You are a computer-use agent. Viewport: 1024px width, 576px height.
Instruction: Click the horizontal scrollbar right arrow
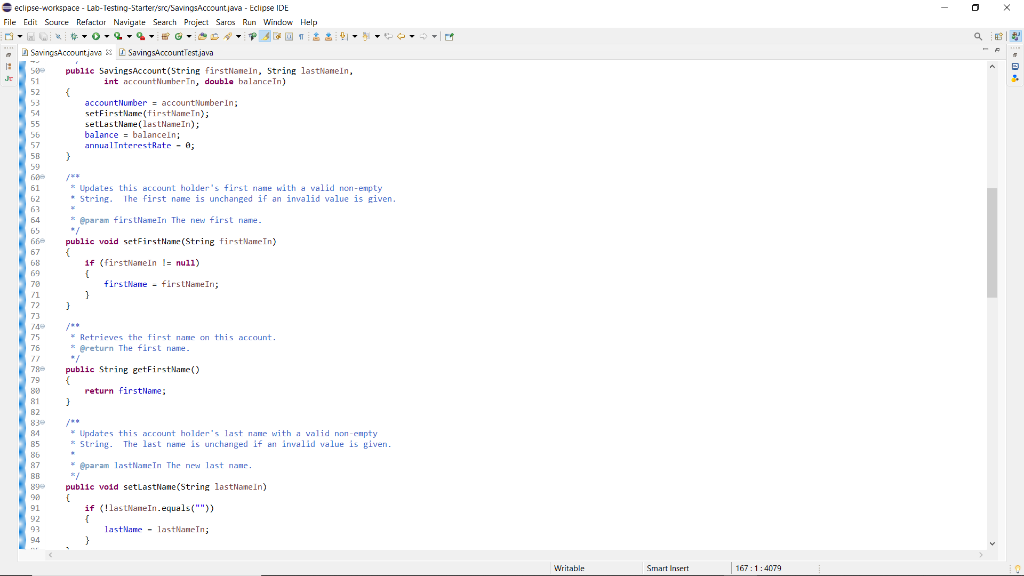click(980, 554)
